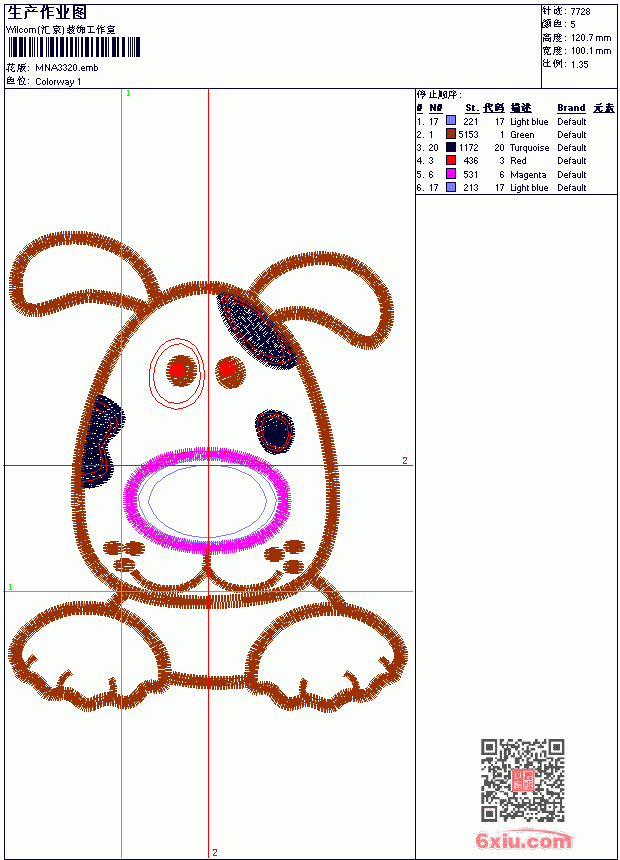Image resolution: width=620 pixels, height=860 pixels.
Task: Click the Colorway 1 label
Action: click(58, 82)
